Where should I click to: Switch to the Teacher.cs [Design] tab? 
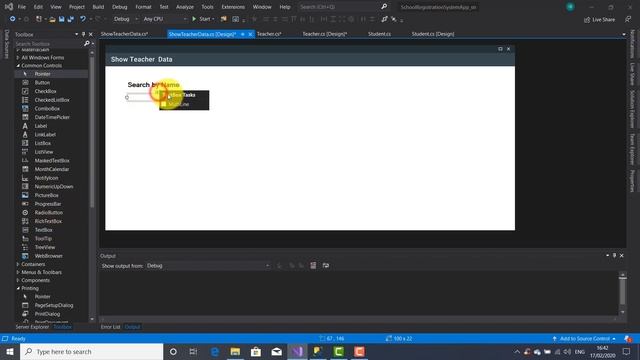click(x=324, y=34)
